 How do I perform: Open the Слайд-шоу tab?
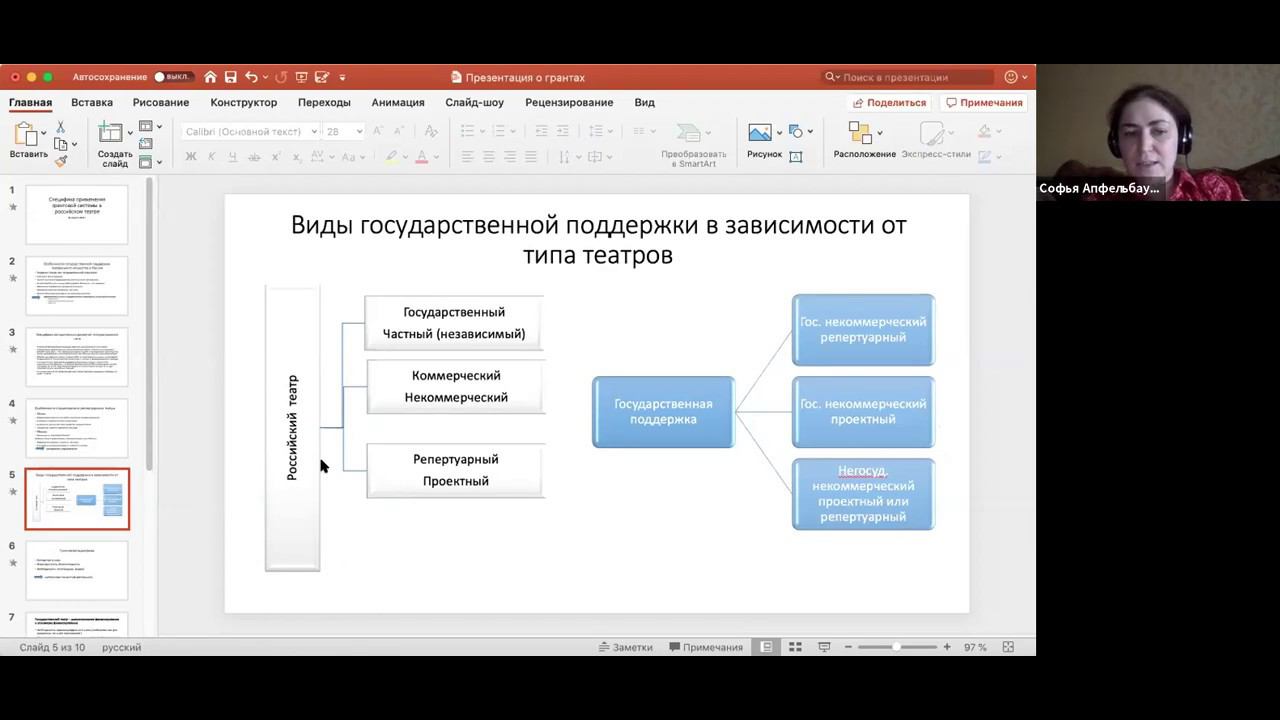(x=475, y=102)
